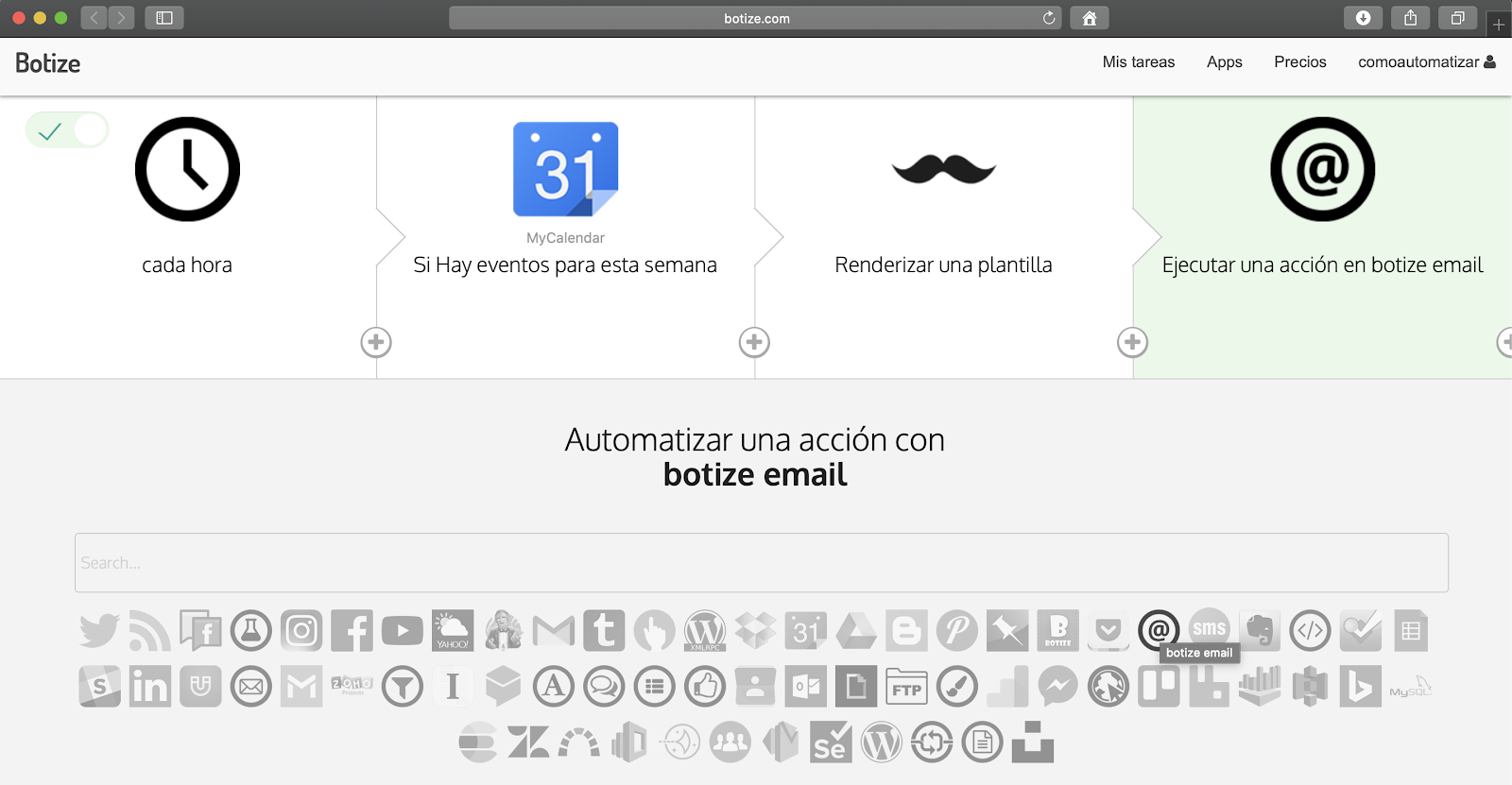Viewport: 1512px width, 785px height.
Task: Pick the Instagram app icon
Action: click(301, 630)
